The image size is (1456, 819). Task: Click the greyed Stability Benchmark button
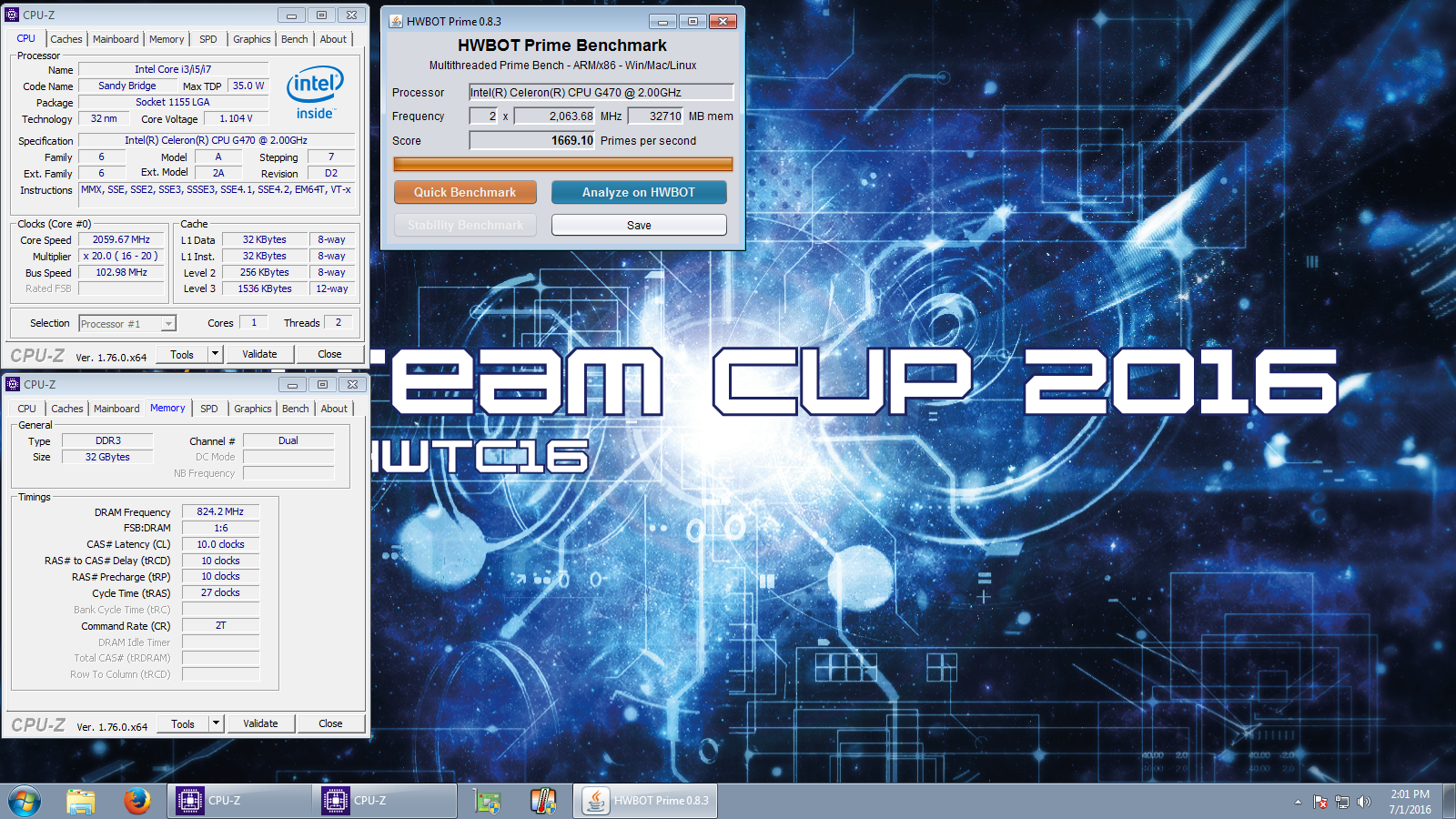coord(465,225)
